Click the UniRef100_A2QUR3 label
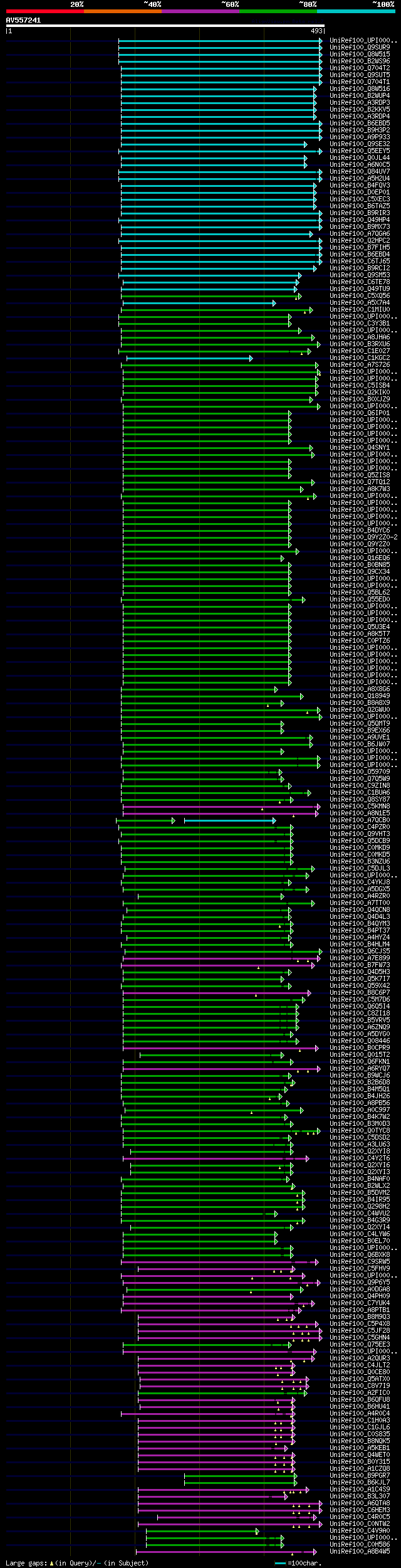Image resolution: width=401 pixels, height=1568 pixels. click(360, 1358)
